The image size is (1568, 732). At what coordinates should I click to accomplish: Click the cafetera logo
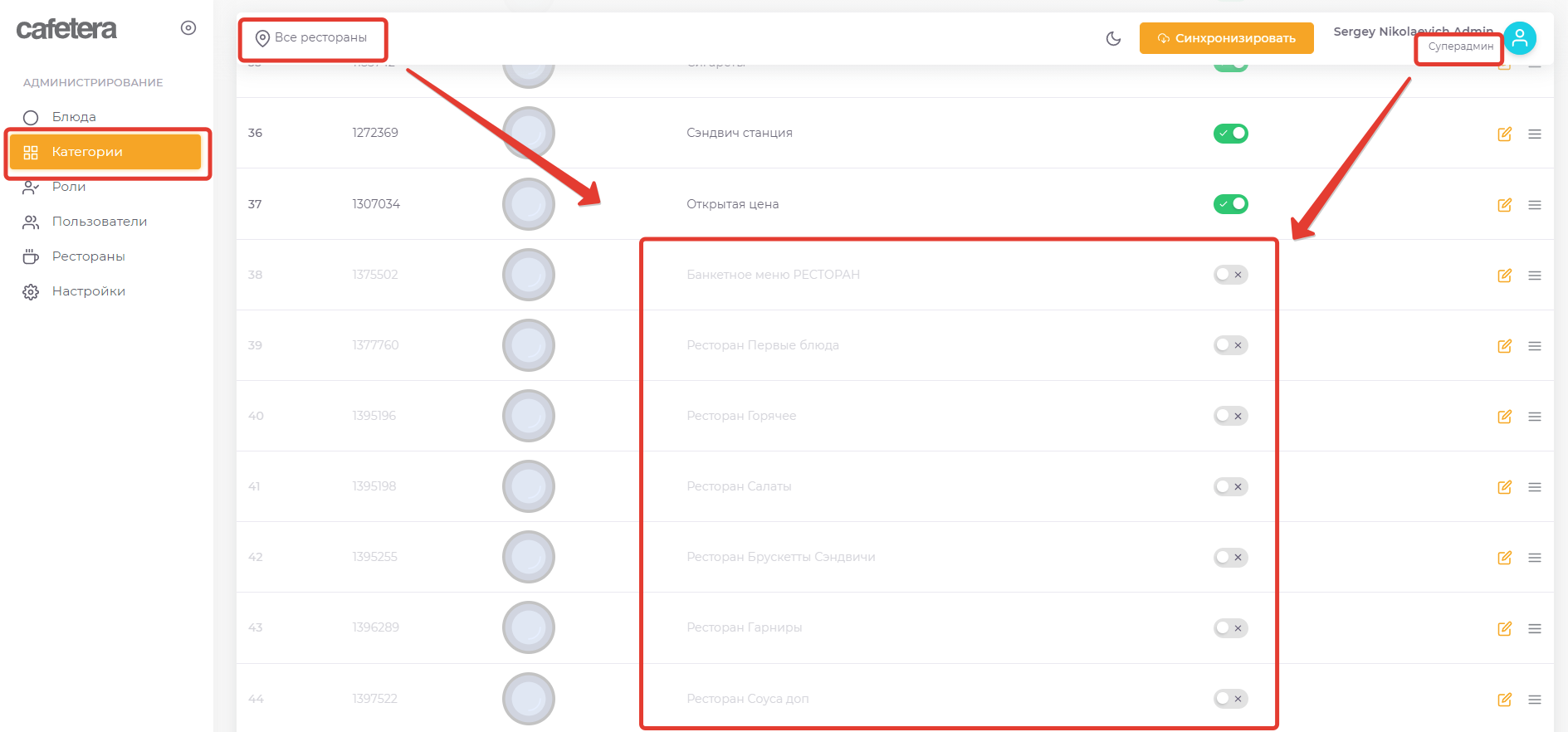[x=66, y=29]
